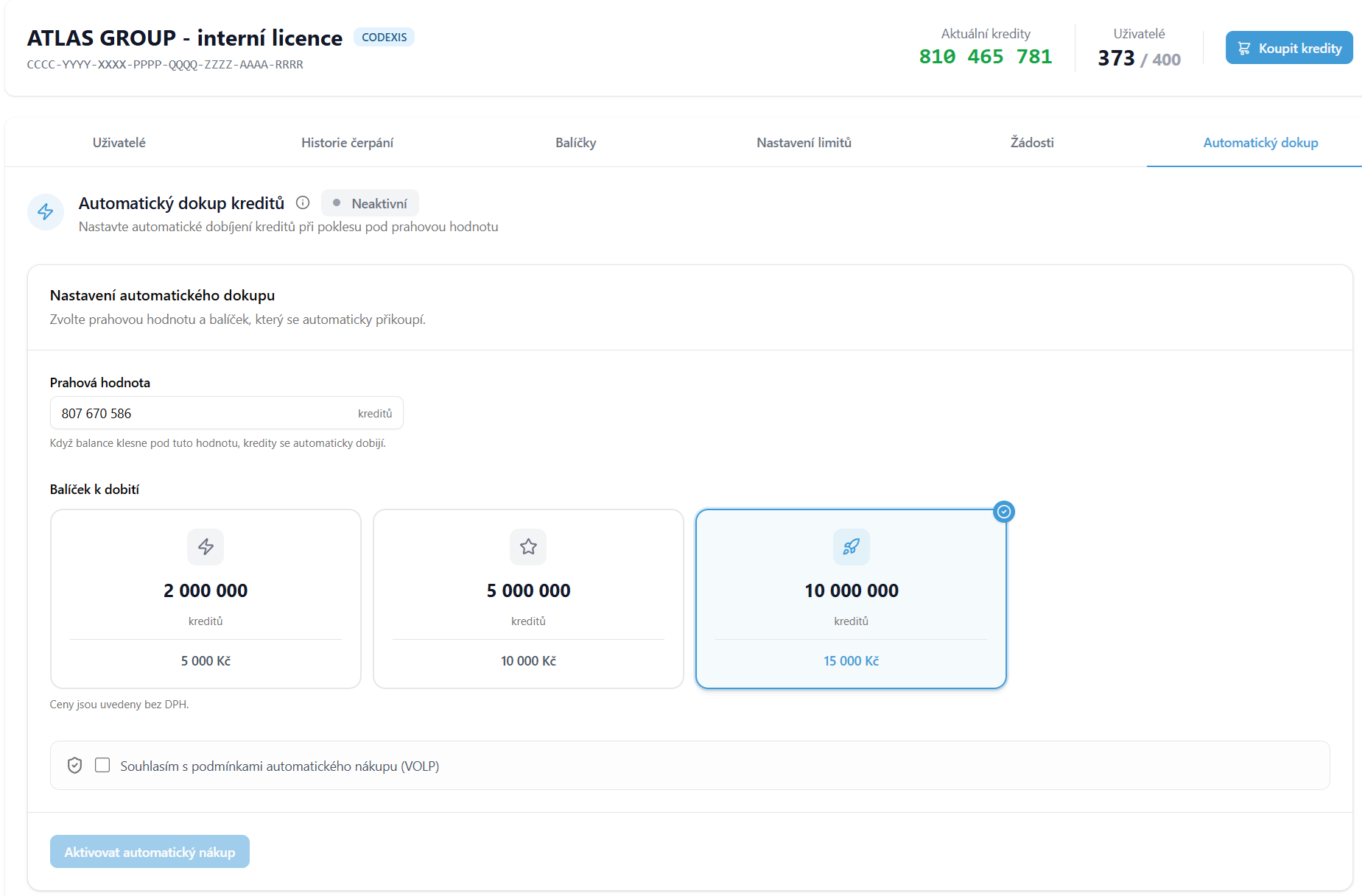Open the Nastavení limitů tab
Image resolution: width=1362 pixels, height=896 pixels.
click(804, 143)
